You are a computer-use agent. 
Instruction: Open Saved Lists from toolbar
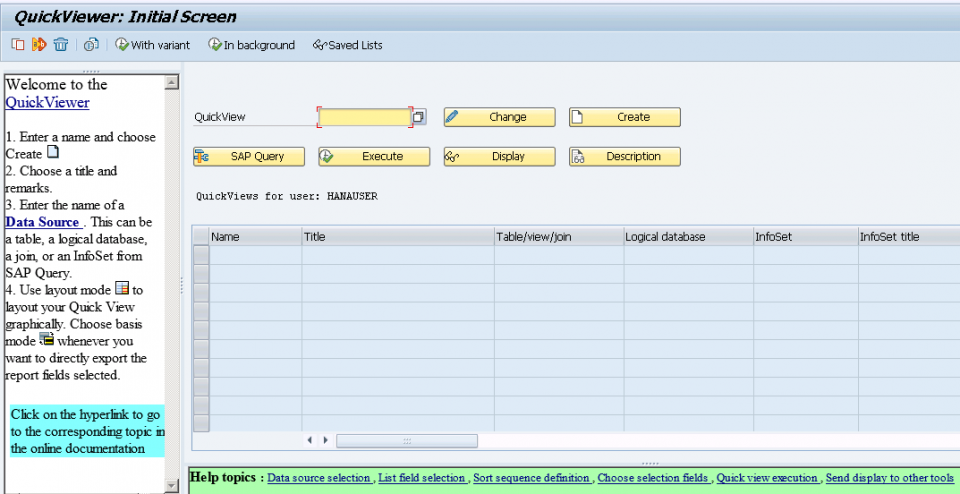[x=347, y=45]
